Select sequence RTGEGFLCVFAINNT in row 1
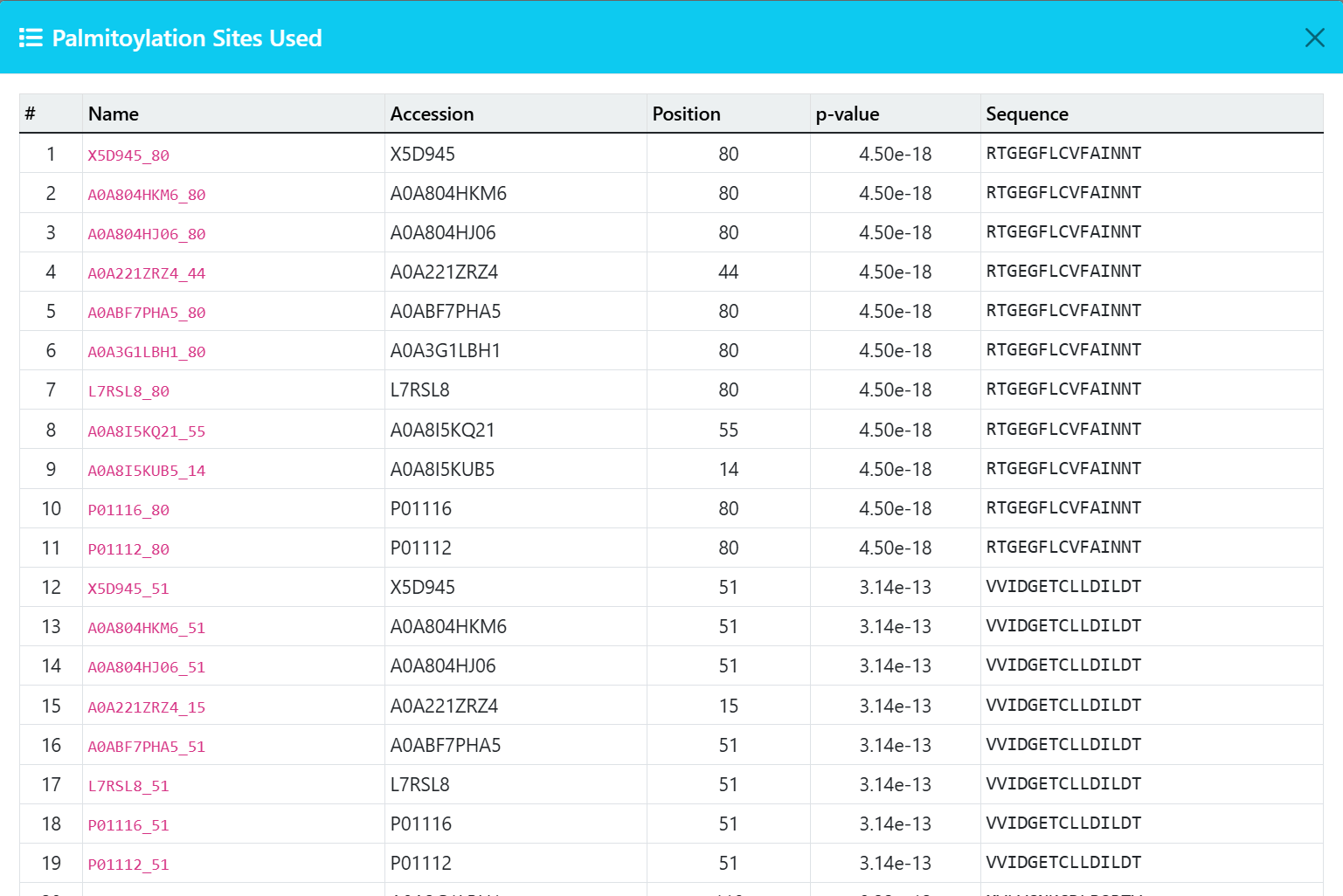 pos(1063,154)
